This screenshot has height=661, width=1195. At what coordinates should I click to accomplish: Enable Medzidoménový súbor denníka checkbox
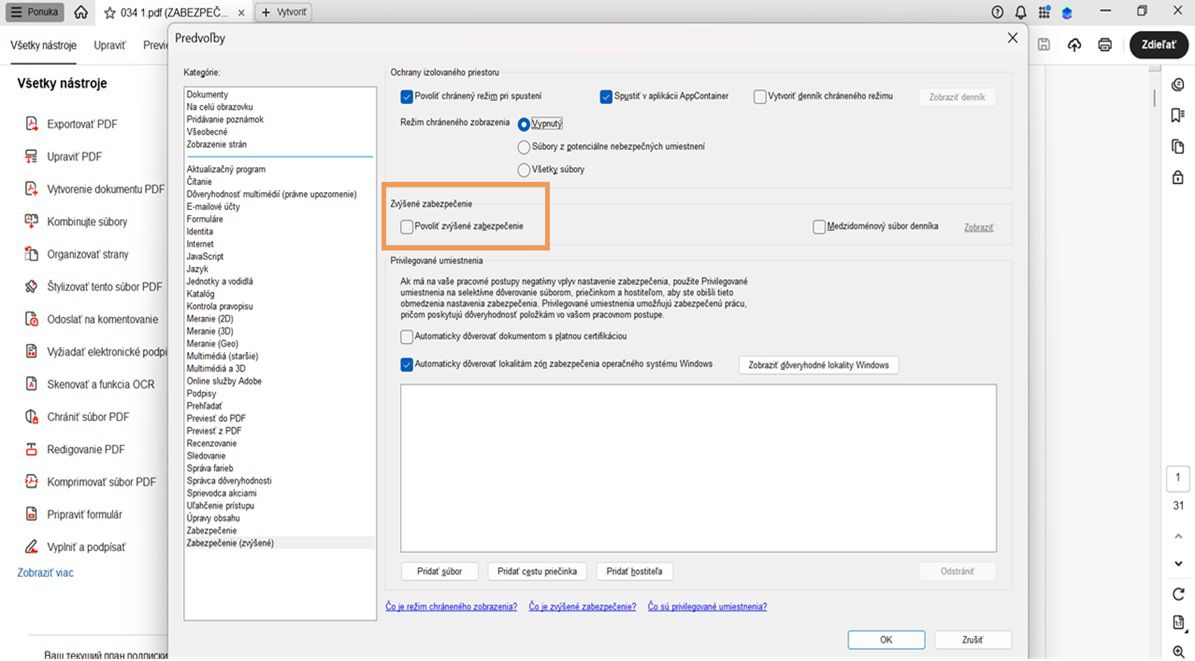click(819, 226)
